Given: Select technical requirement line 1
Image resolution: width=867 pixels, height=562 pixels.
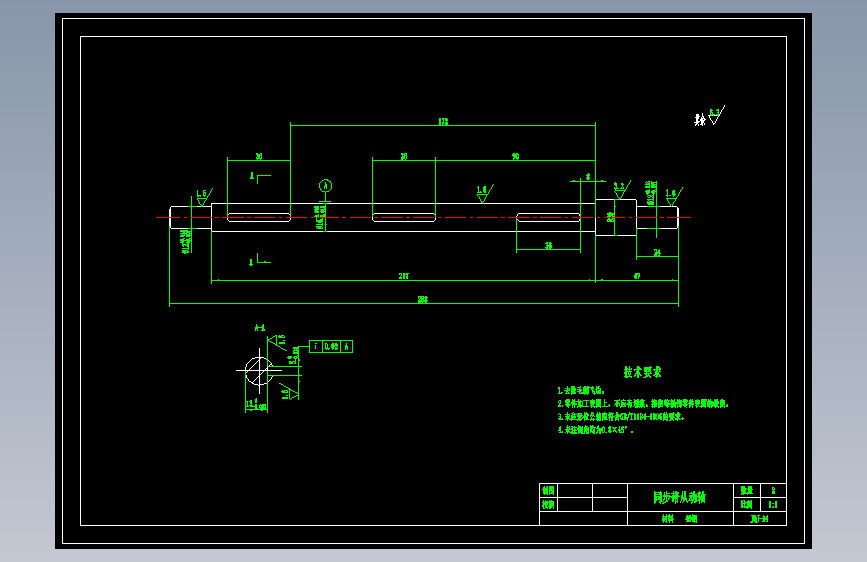Looking at the screenshot, I should pyautogui.click(x=581, y=391).
